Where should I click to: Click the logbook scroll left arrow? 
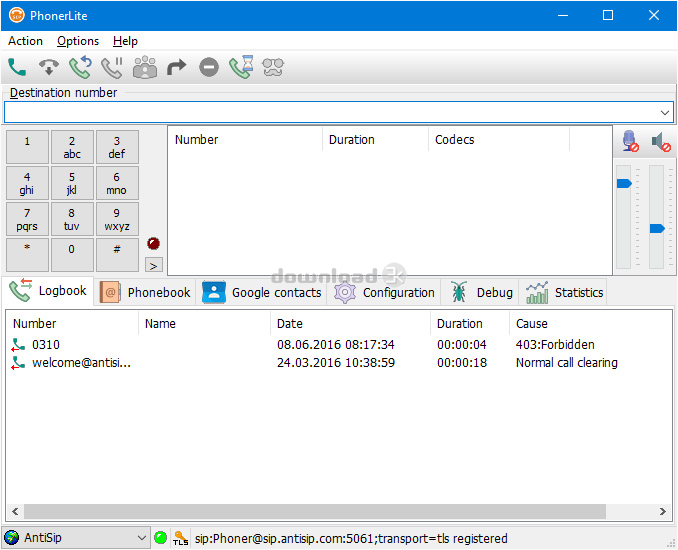15,512
